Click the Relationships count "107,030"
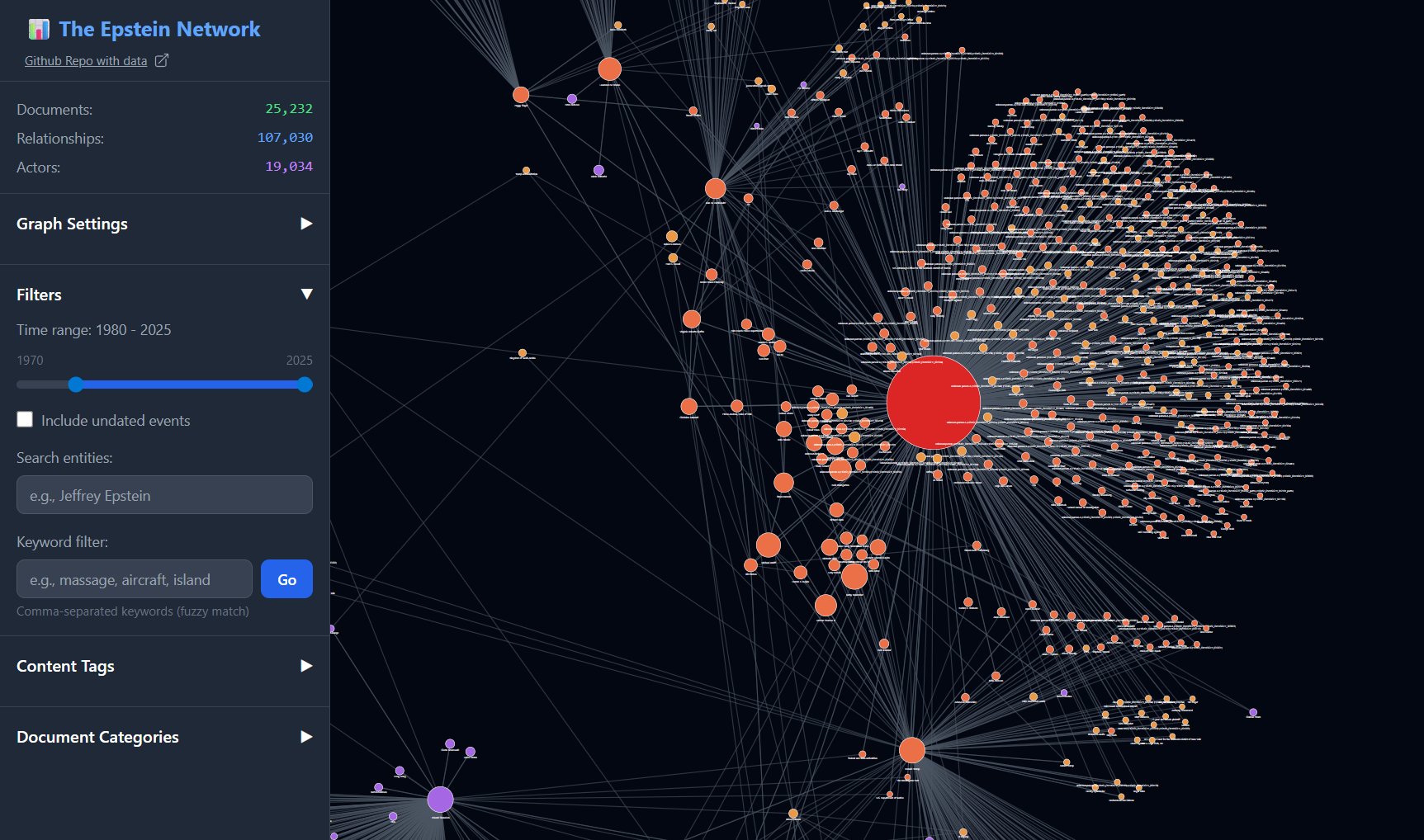The image size is (1424, 840). click(285, 138)
